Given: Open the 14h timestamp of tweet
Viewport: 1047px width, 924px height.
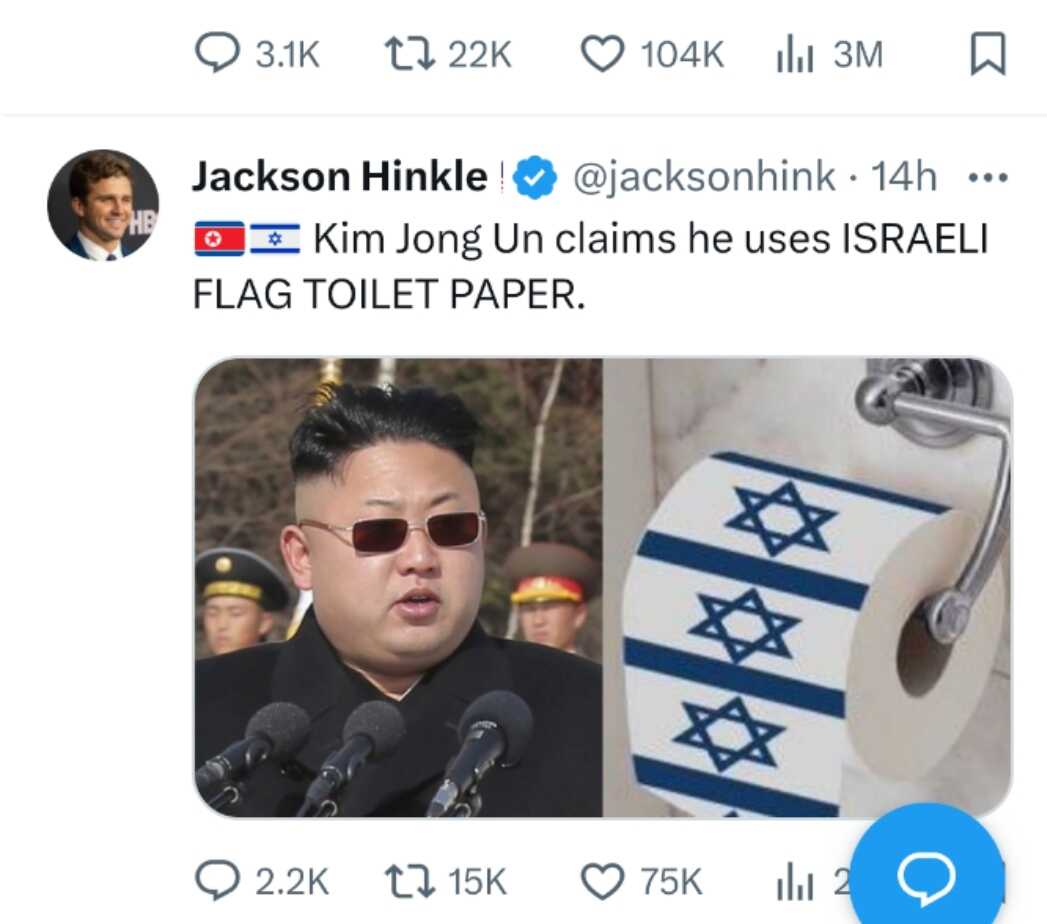Looking at the screenshot, I should 904,176.
